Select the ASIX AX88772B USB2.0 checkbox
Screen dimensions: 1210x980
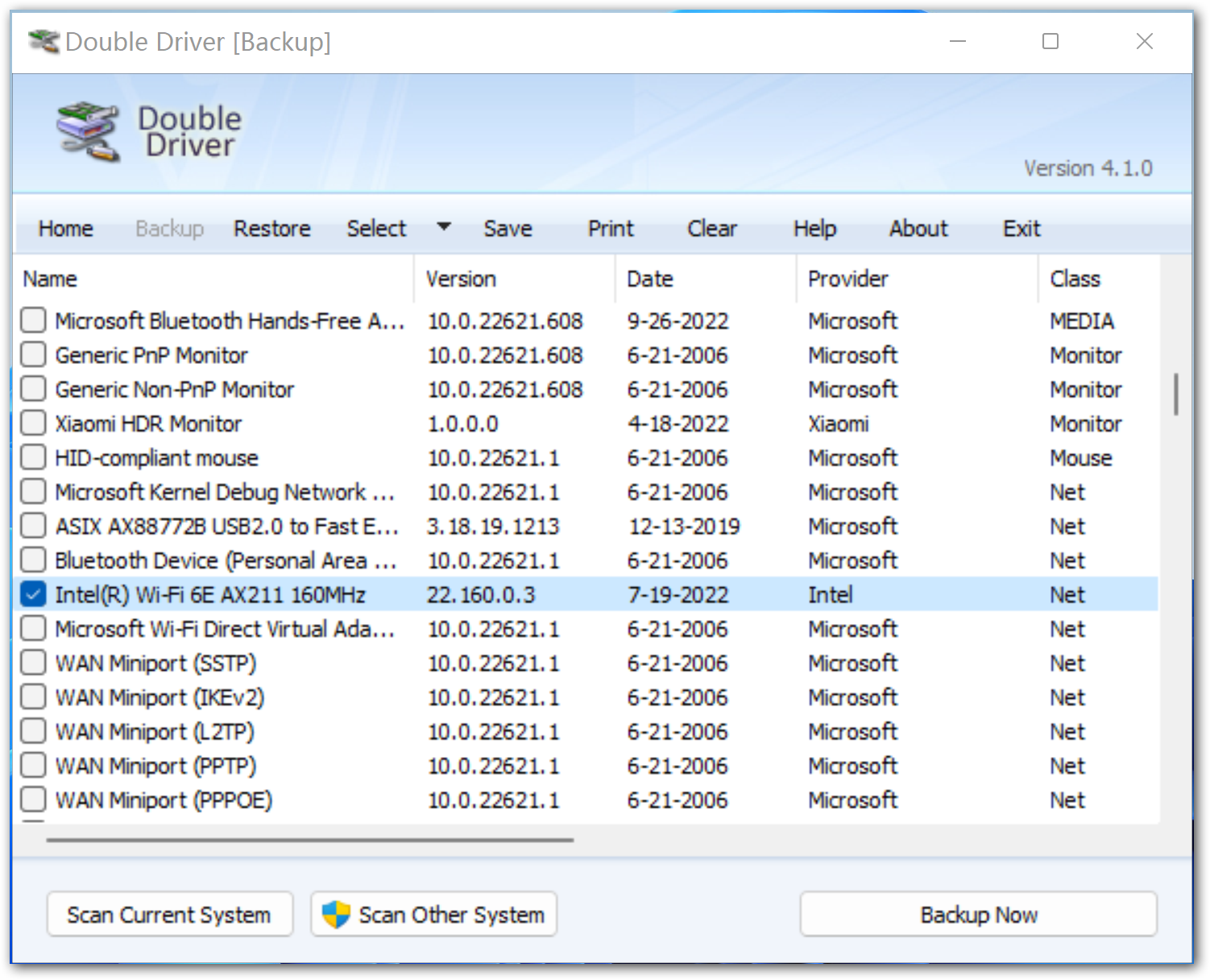[x=33, y=525]
